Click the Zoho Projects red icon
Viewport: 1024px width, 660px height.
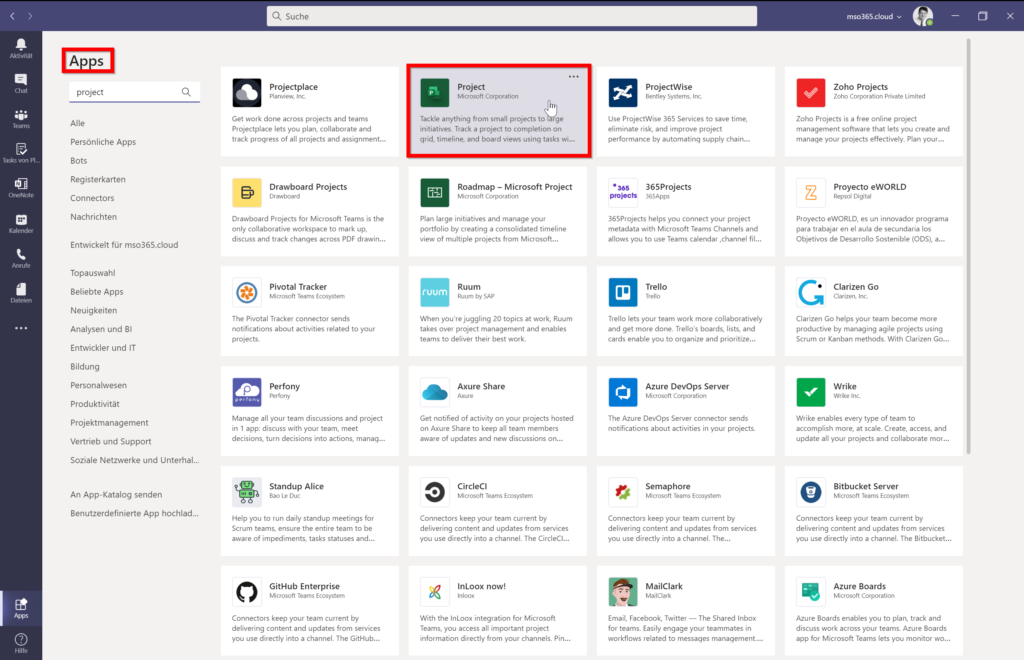(810, 93)
